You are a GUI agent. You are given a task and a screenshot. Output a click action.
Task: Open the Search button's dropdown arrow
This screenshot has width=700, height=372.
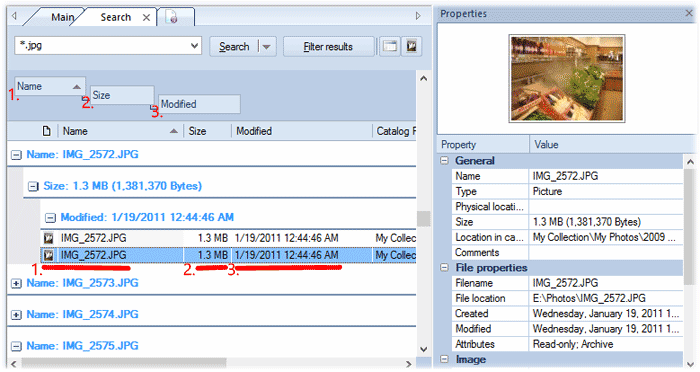pos(267,46)
